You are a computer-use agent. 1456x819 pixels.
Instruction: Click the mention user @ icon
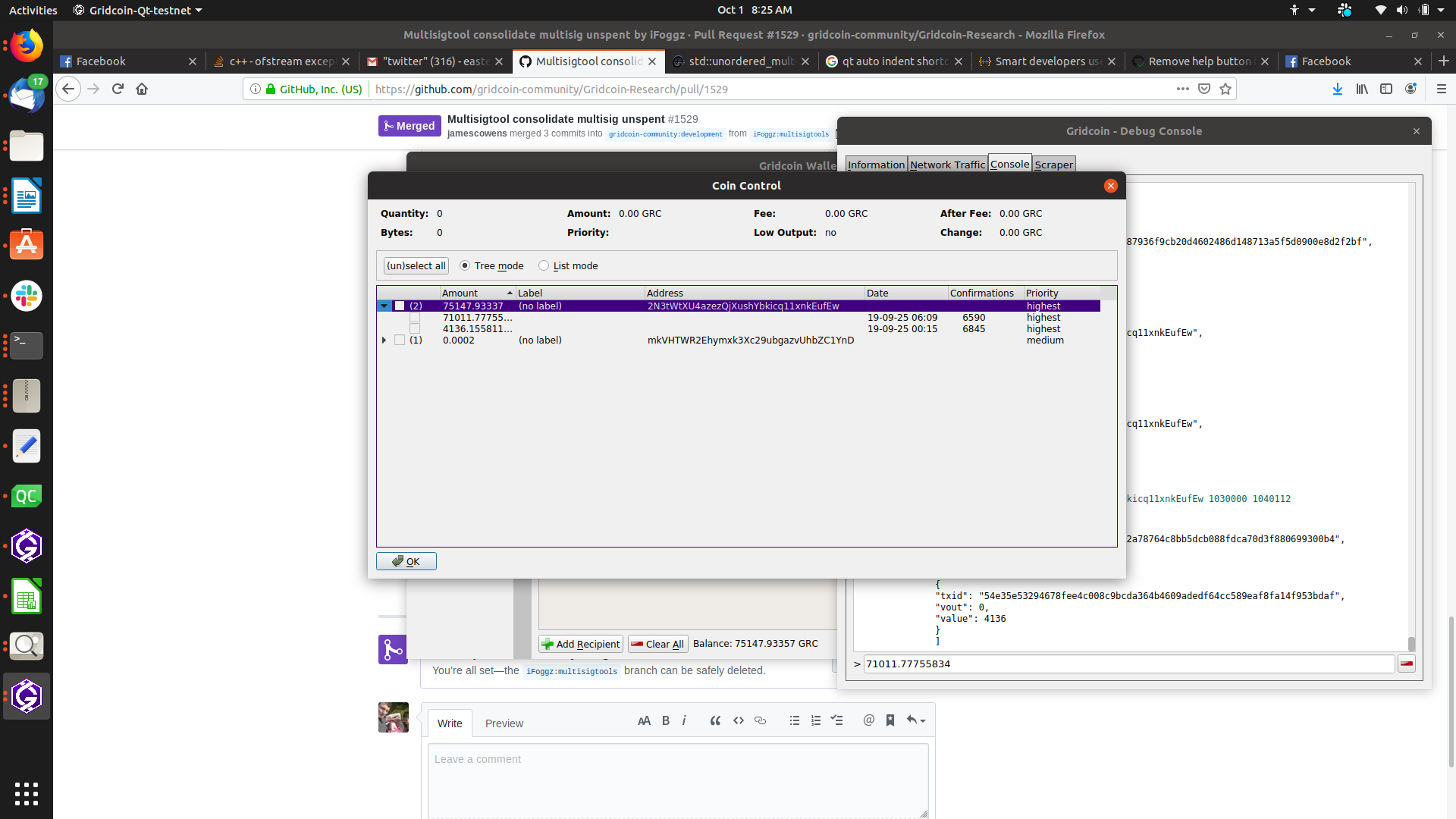tap(868, 720)
